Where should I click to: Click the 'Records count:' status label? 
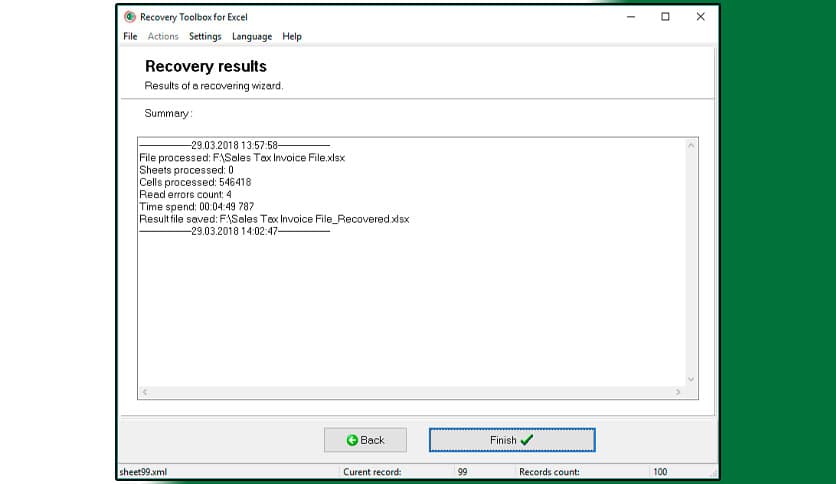(x=549, y=472)
